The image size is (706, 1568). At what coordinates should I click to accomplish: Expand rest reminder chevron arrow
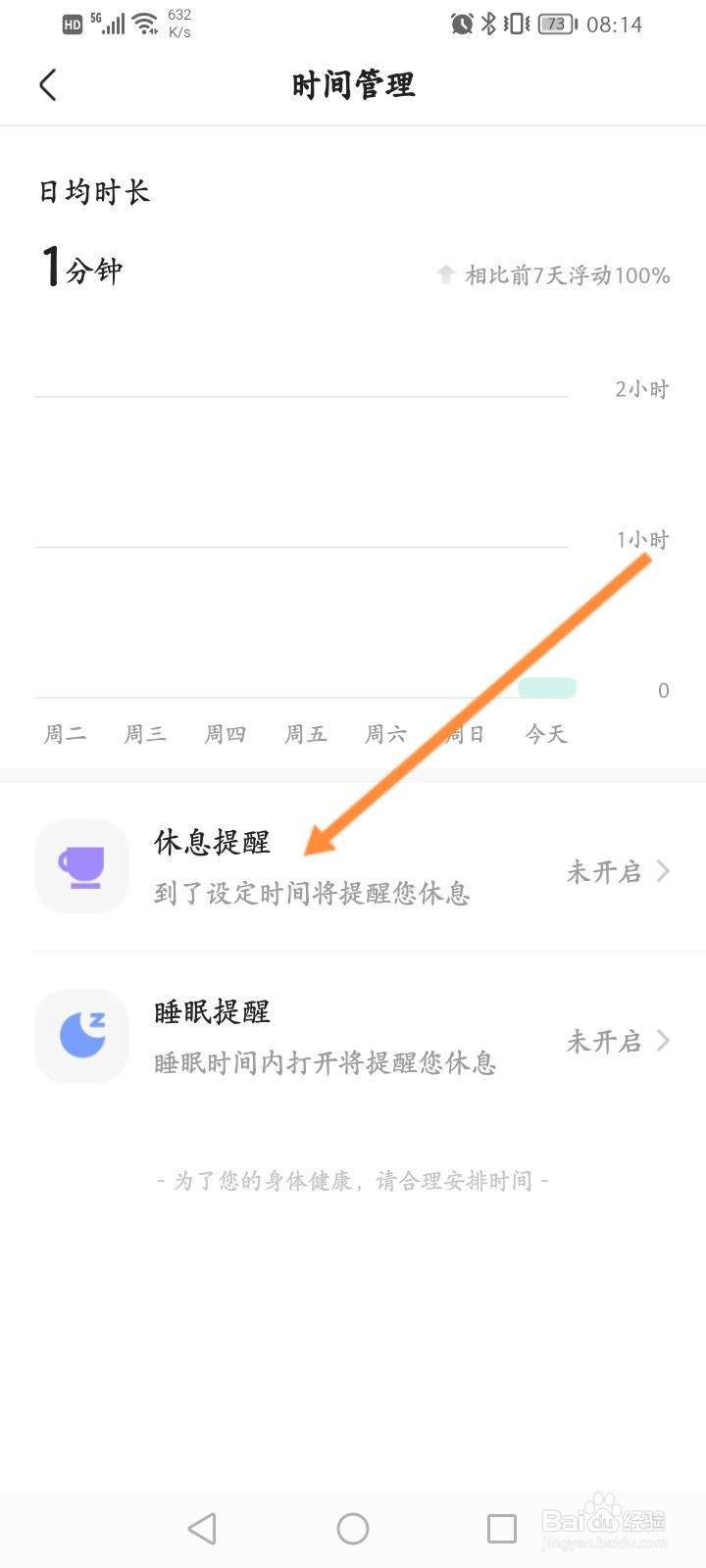(664, 870)
